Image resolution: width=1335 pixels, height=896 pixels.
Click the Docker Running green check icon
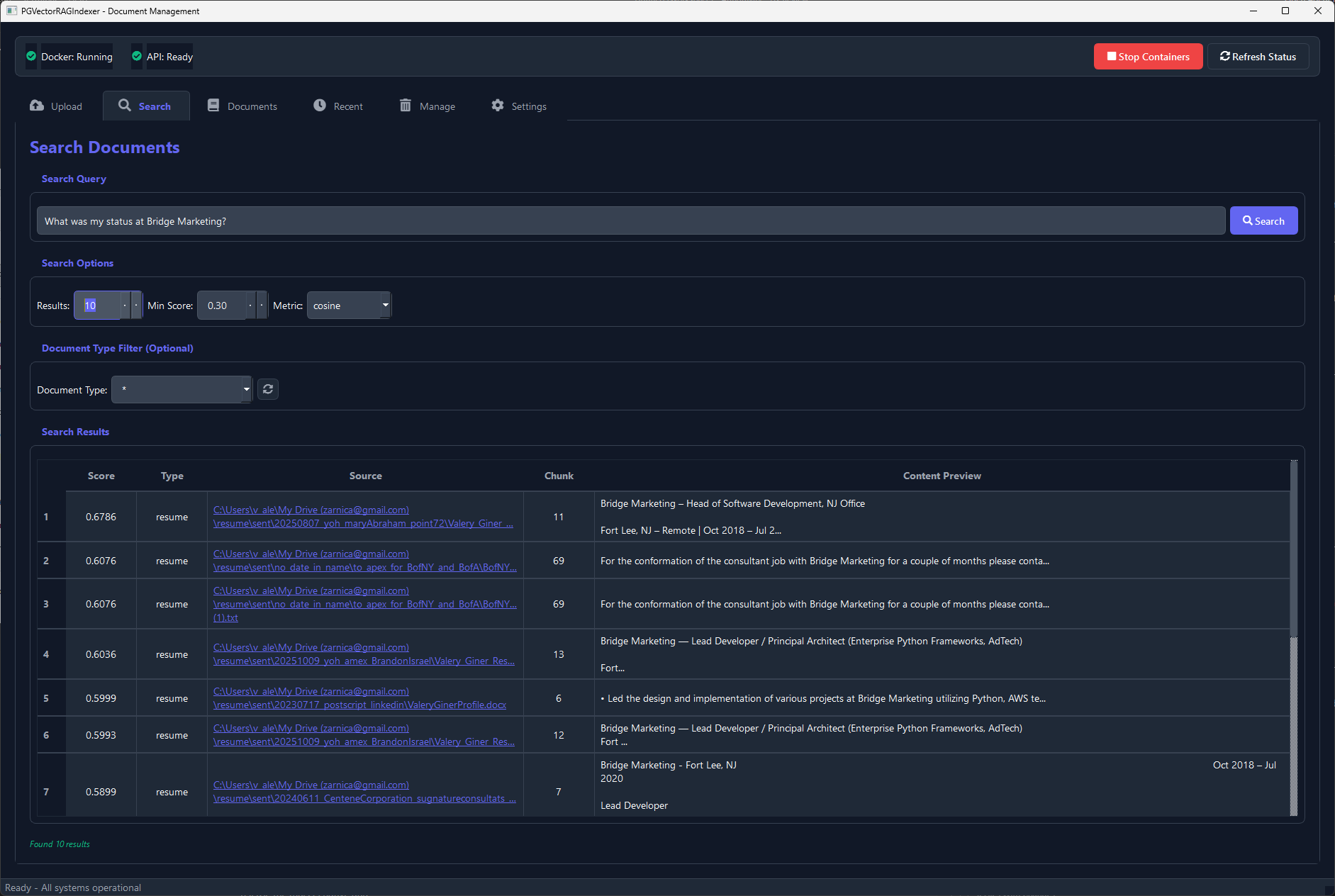pos(30,56)
